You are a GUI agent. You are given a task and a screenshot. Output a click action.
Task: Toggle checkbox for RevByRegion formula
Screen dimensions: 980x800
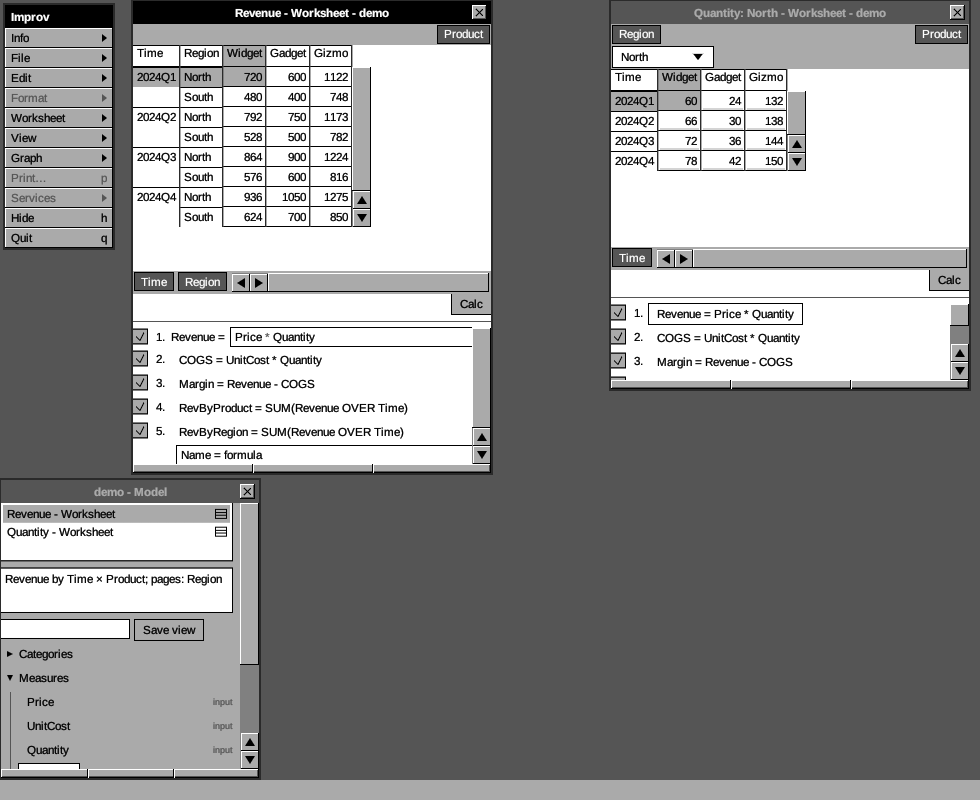click(x=141, y=431)
